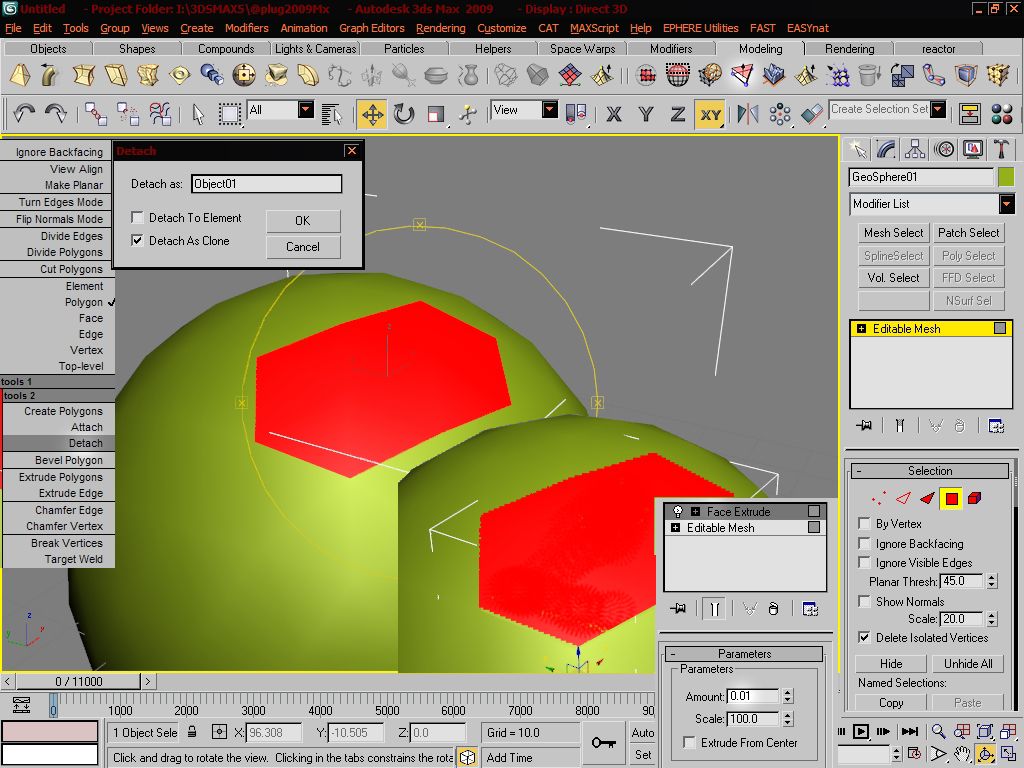Screen dimensions: 1024x768
Task: Select Vertex sub-object level icon
Action: click(880, 498)
